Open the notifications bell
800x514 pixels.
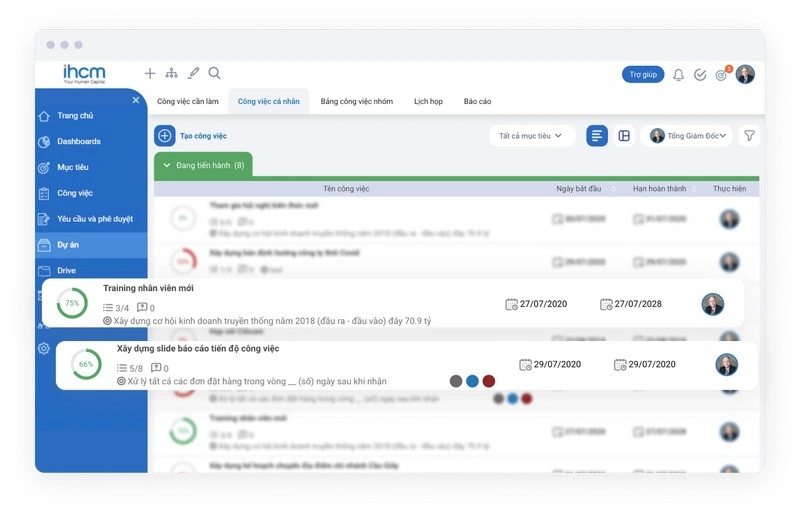point(678,75)
